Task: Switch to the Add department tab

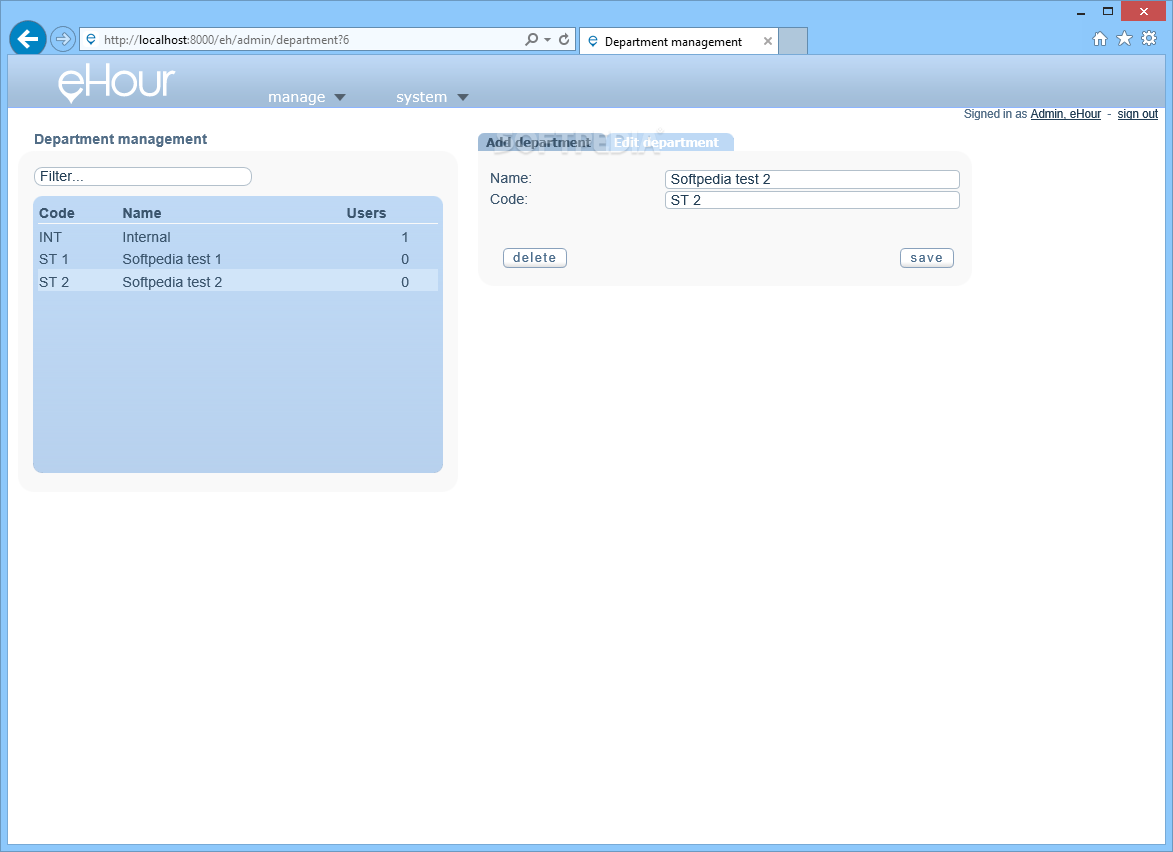Action: [x=539, y=142]
